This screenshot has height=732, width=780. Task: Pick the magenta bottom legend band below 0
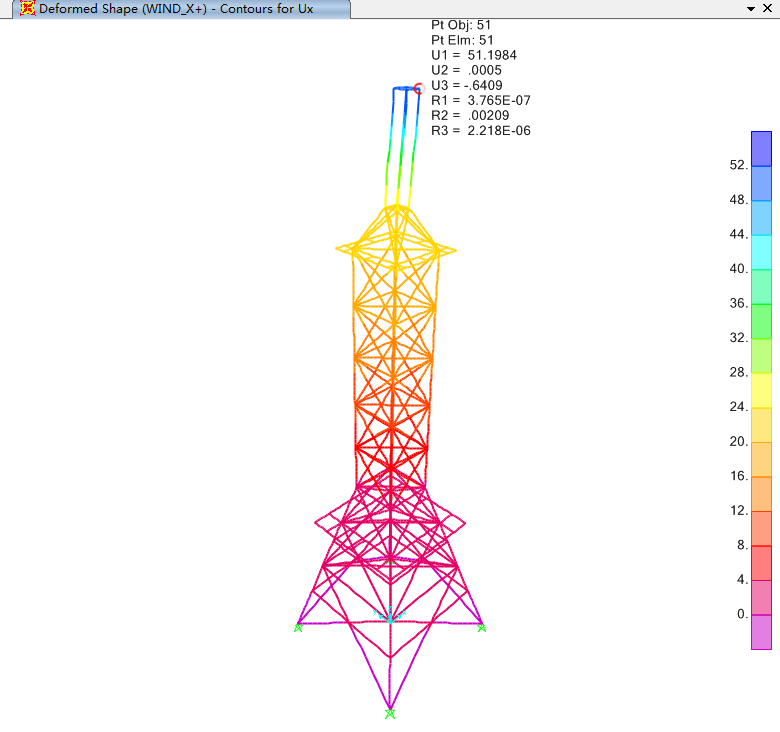coord(761,632)
